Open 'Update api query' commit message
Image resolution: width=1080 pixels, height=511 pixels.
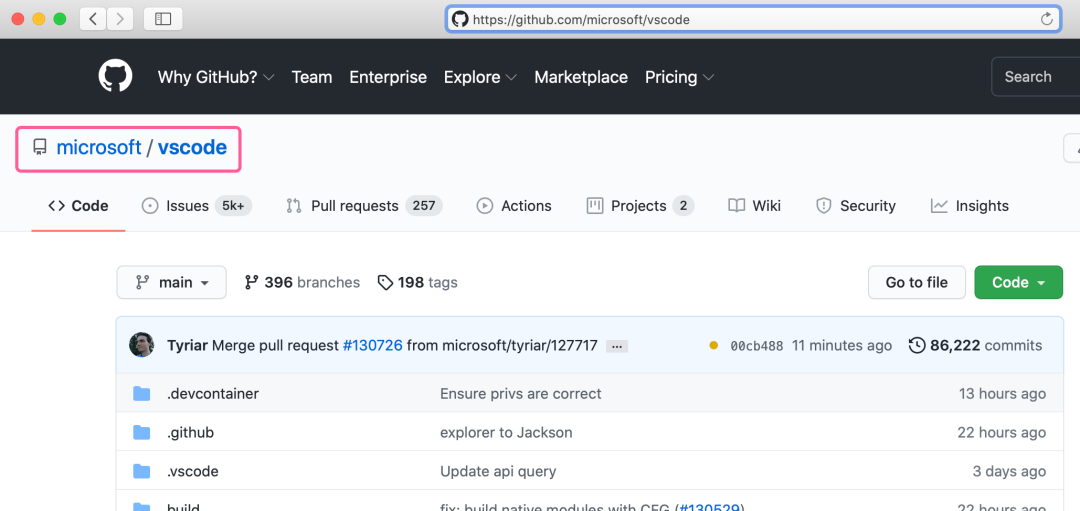point(498,472)
